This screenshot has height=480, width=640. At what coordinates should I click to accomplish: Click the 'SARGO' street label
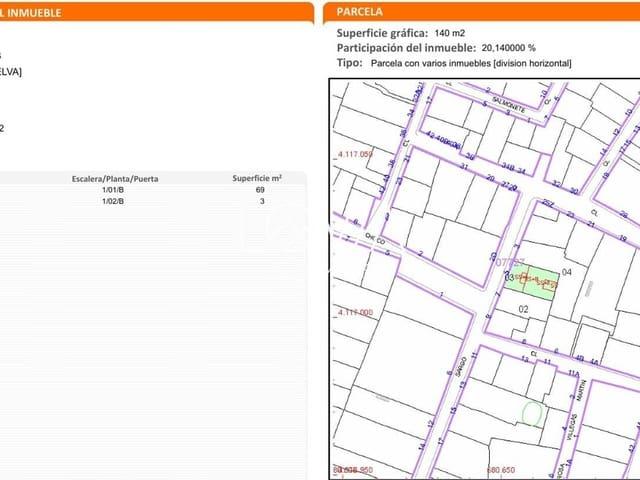tap(461, 367)
